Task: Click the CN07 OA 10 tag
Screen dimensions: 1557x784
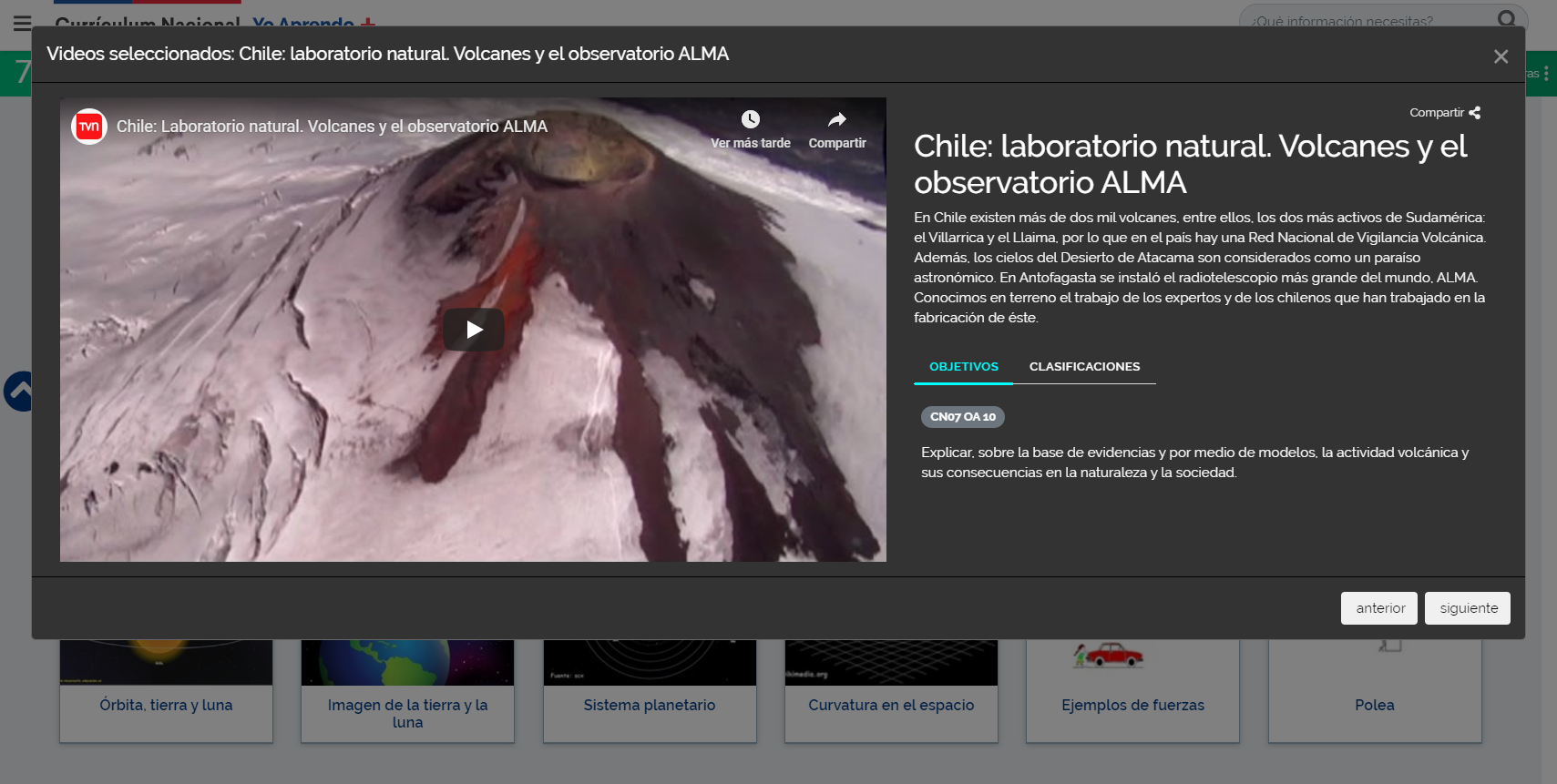Action: 963,417
